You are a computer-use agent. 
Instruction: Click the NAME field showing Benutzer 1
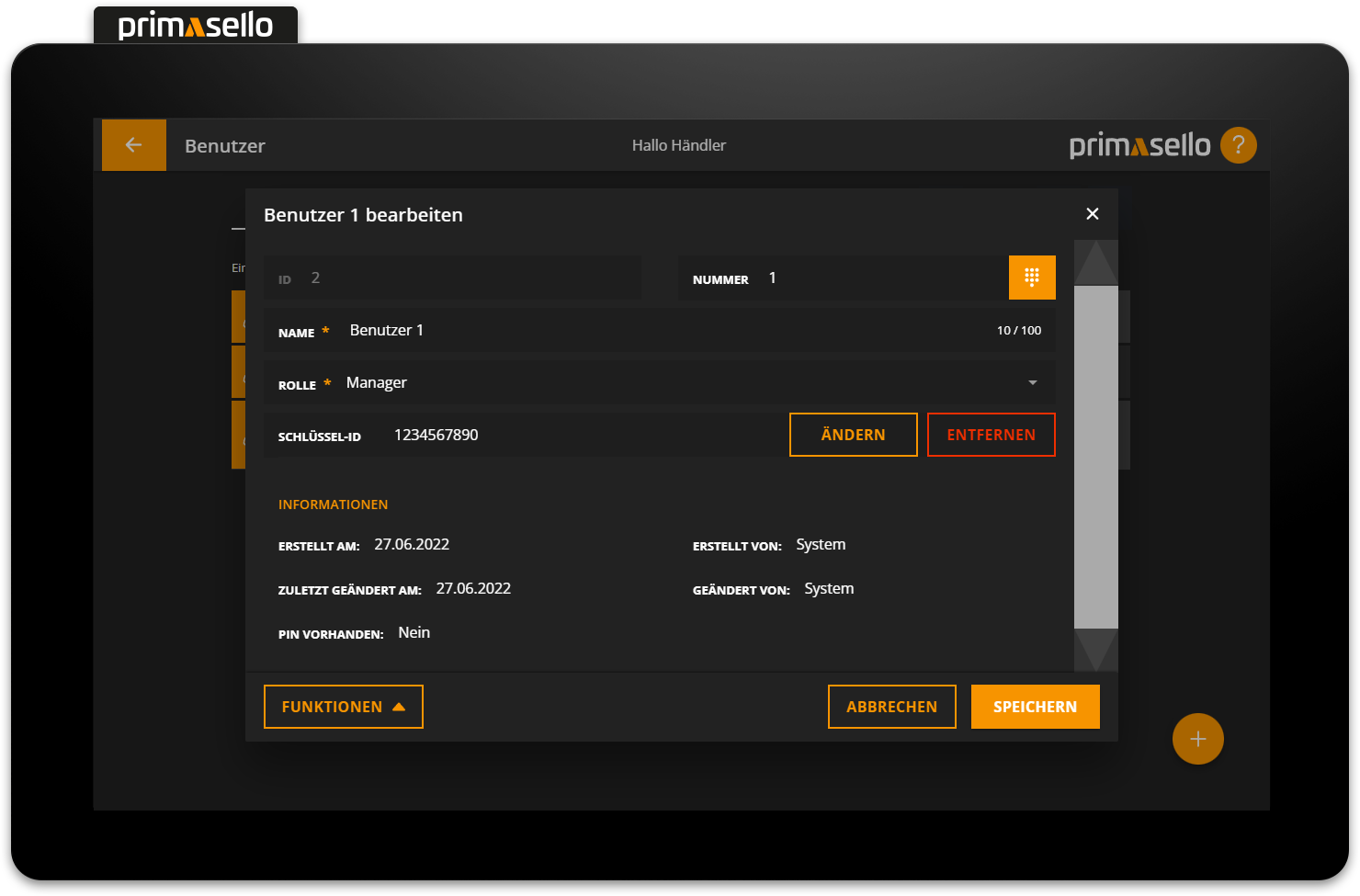(x=551, y=329)
